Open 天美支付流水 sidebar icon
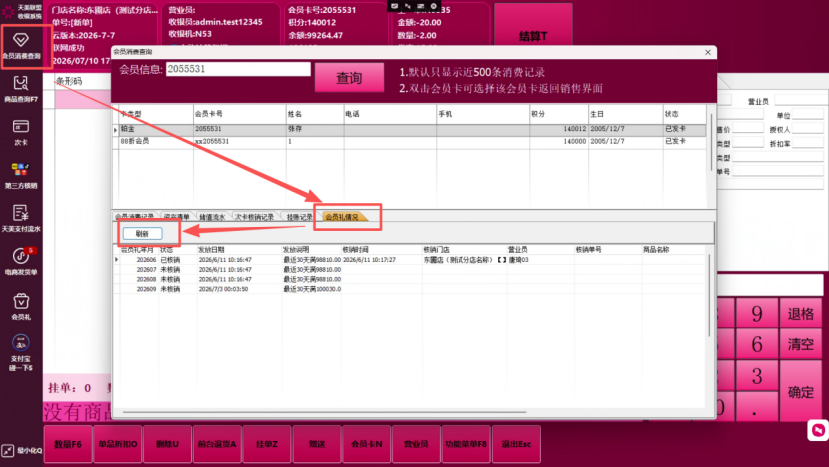This screenshot has width=829, height=467. coord(21,219)
